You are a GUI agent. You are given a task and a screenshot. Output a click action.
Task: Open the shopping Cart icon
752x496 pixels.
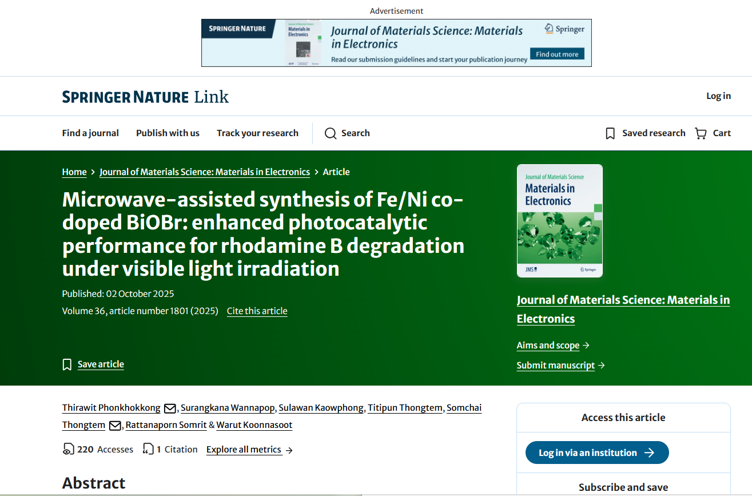(701, 133)
